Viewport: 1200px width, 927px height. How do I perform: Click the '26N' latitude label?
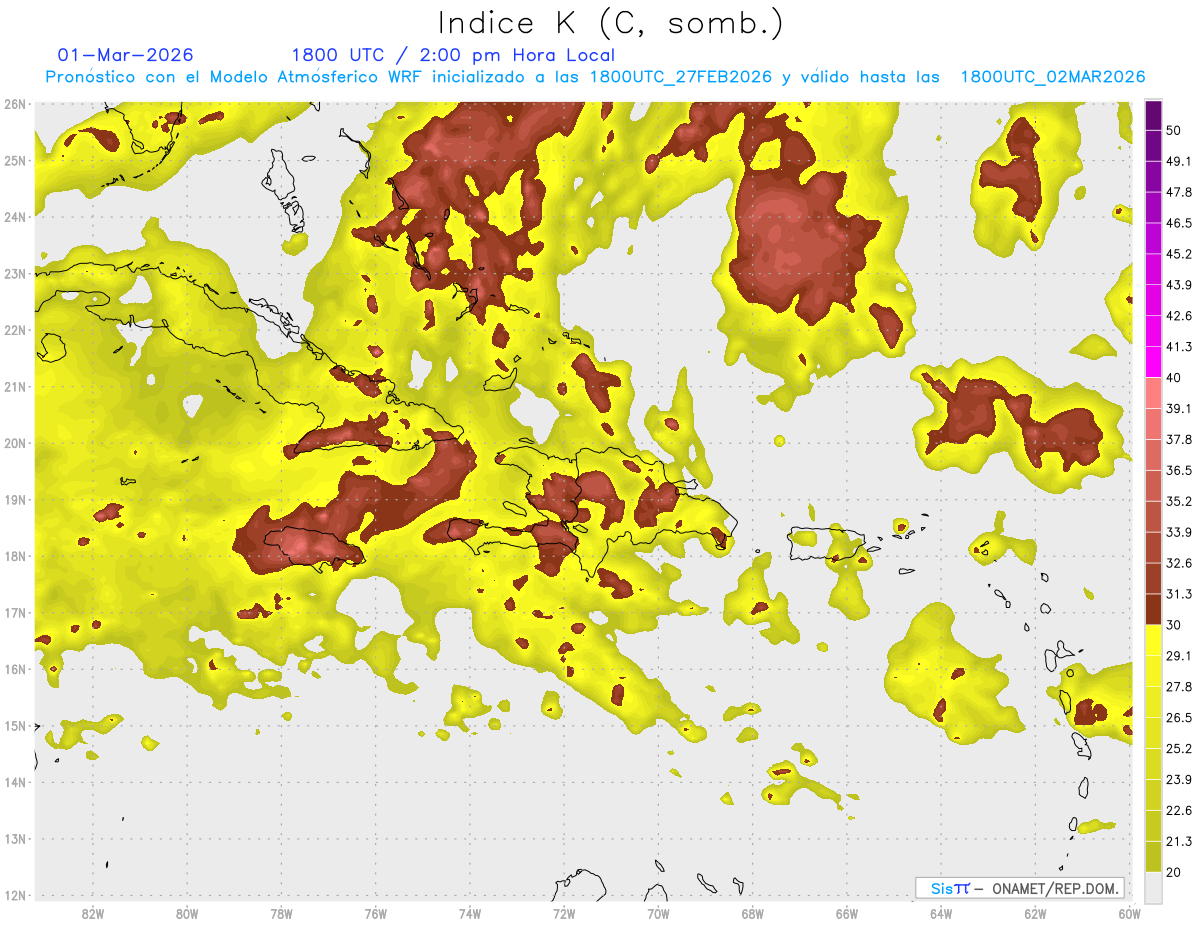coord(15,104)
